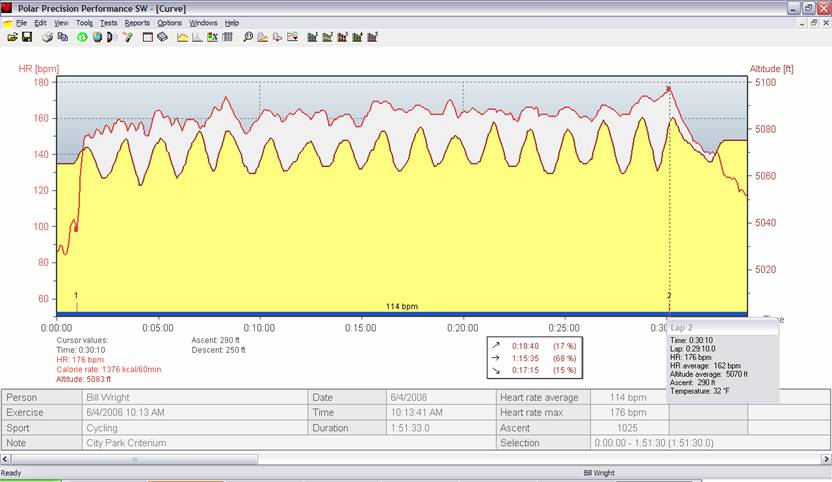
Task: Click the blue cube toolbar icon
Action: [x=97, y=37]
